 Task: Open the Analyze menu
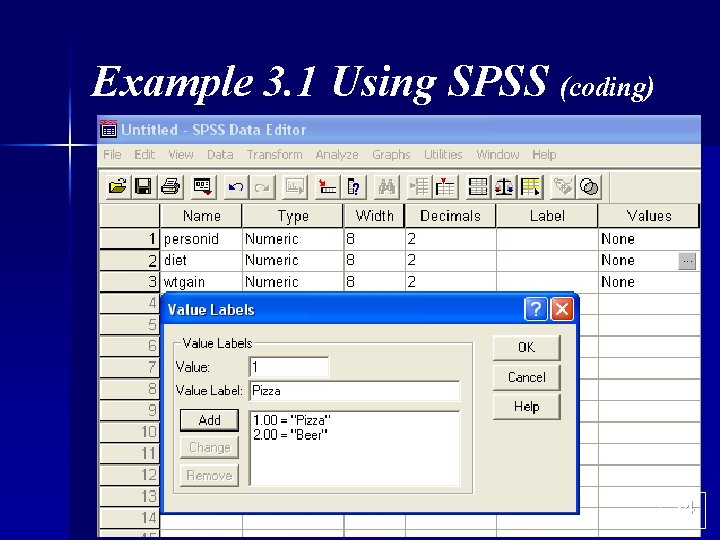337,155
